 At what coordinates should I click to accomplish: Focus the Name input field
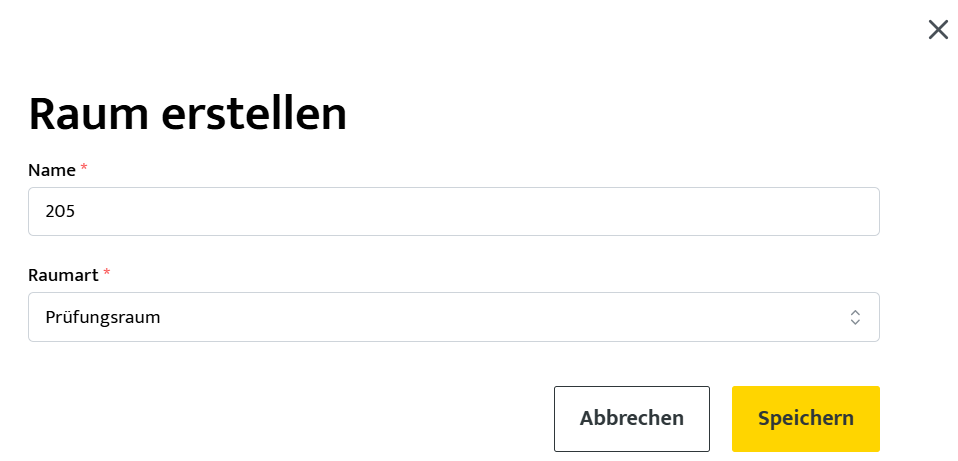coord(453,212)
